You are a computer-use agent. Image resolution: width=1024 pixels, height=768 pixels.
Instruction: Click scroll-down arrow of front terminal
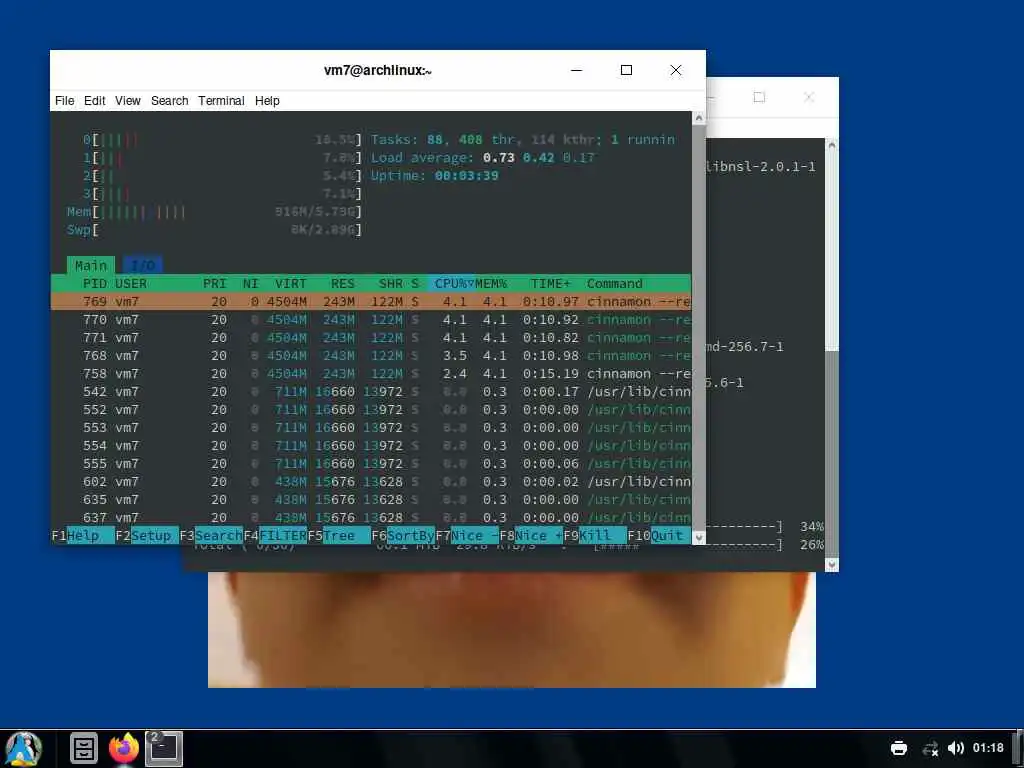pyautogui.click(x=698, y=538)
